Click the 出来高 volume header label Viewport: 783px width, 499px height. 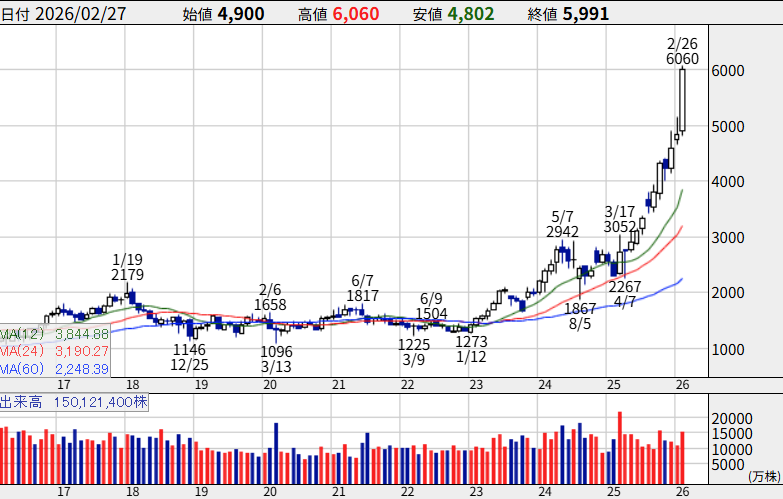tap(74, 402)
